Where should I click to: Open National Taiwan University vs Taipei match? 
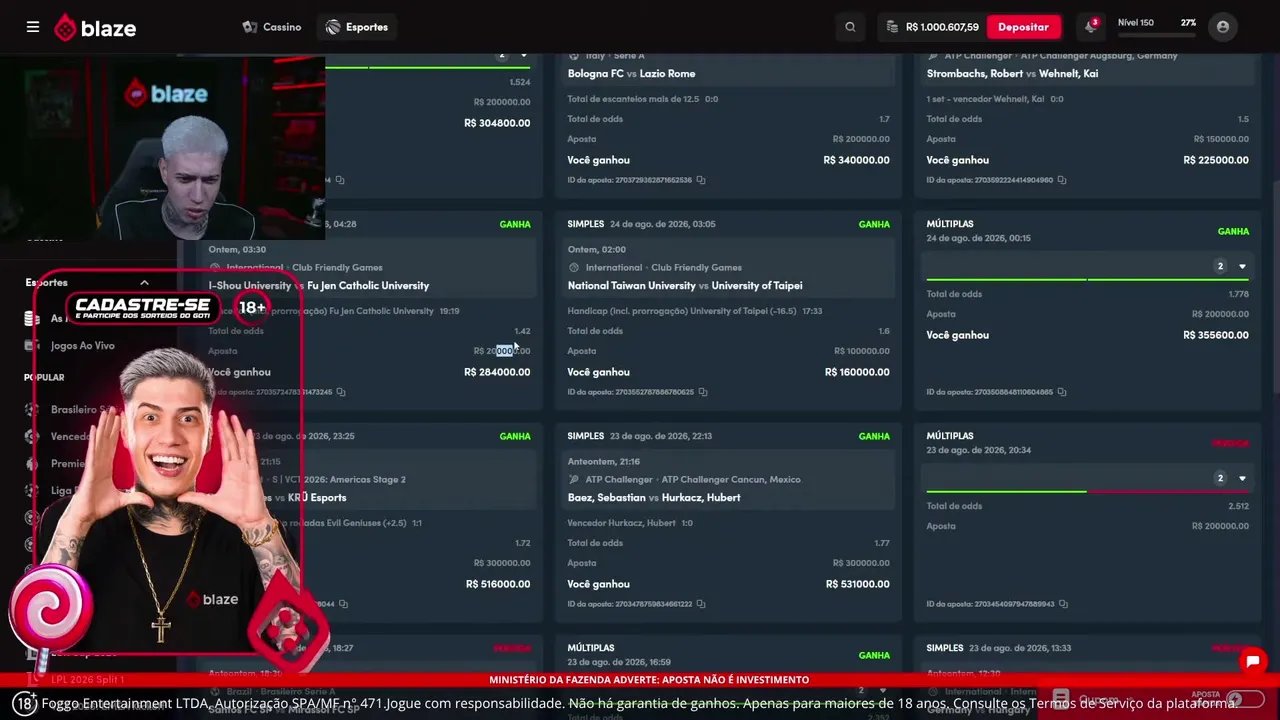pyautogui.click(x=685, y=286)
